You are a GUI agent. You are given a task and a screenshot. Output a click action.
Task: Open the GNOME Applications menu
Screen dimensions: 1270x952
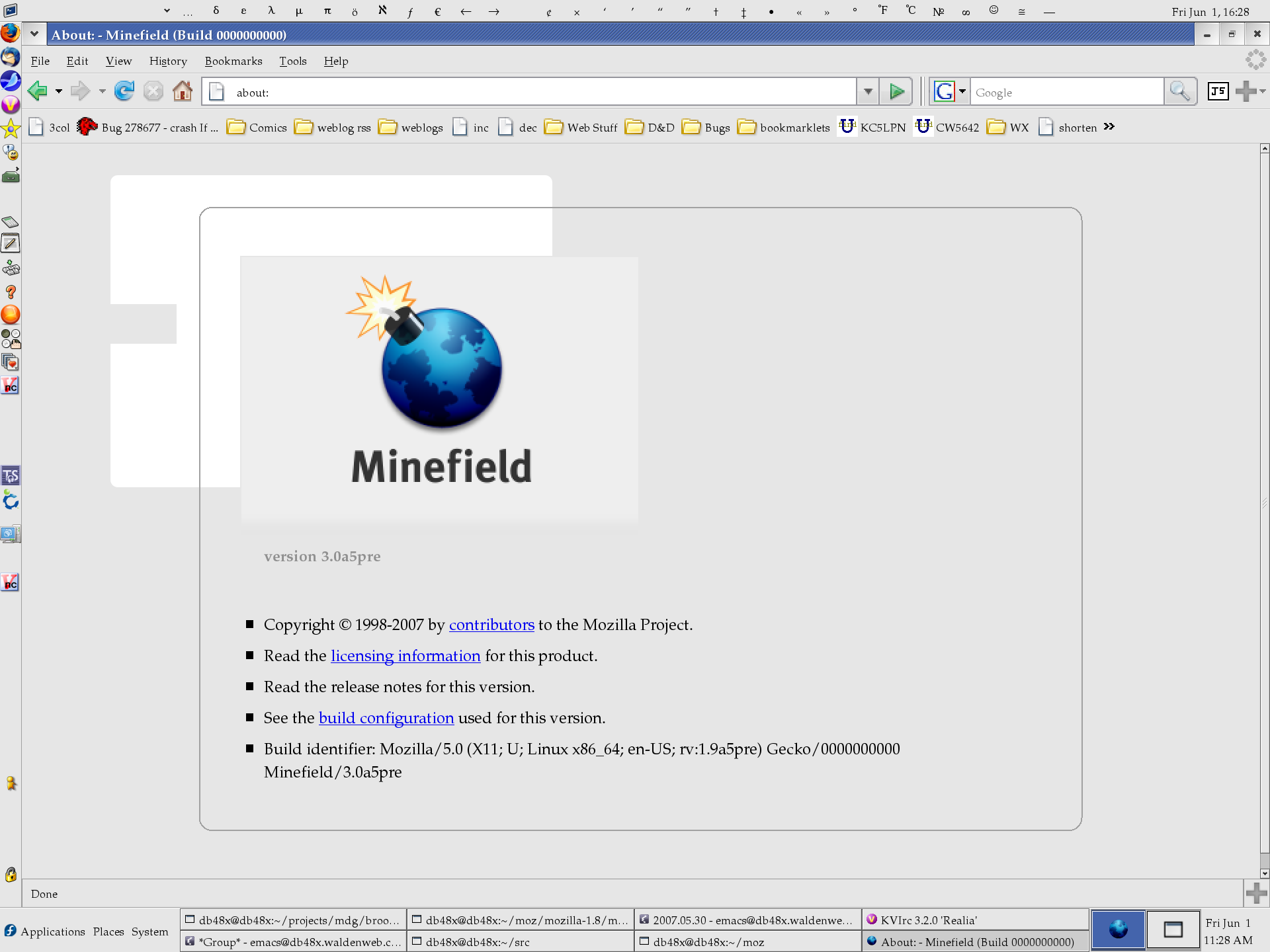click(45, 931)
